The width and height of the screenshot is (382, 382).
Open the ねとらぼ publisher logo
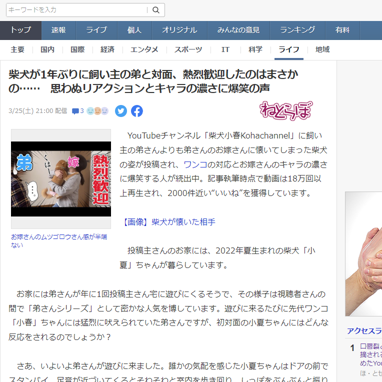pos(286,110)
